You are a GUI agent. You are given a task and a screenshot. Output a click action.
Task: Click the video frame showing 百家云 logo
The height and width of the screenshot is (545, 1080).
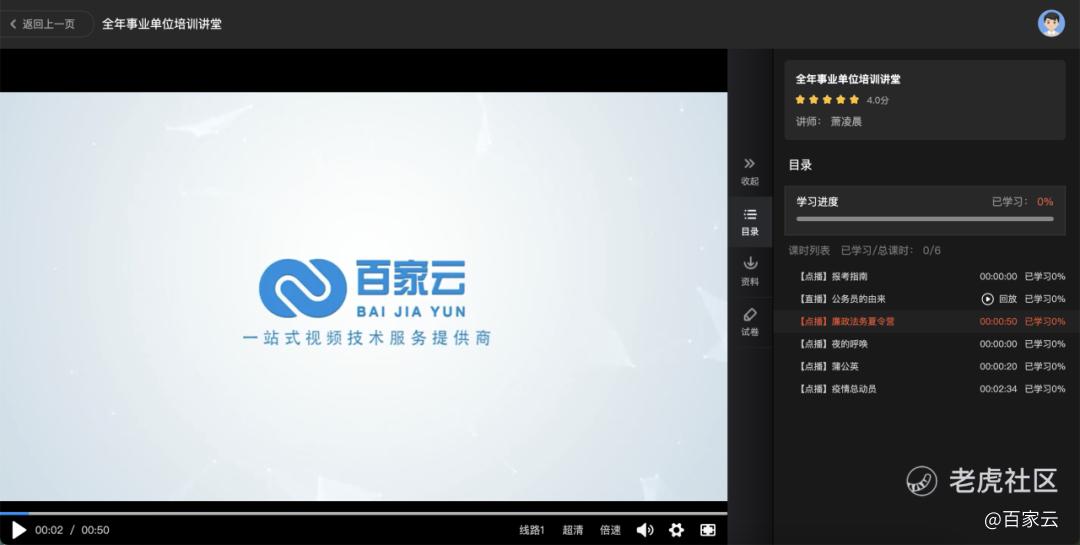[364, 296]
